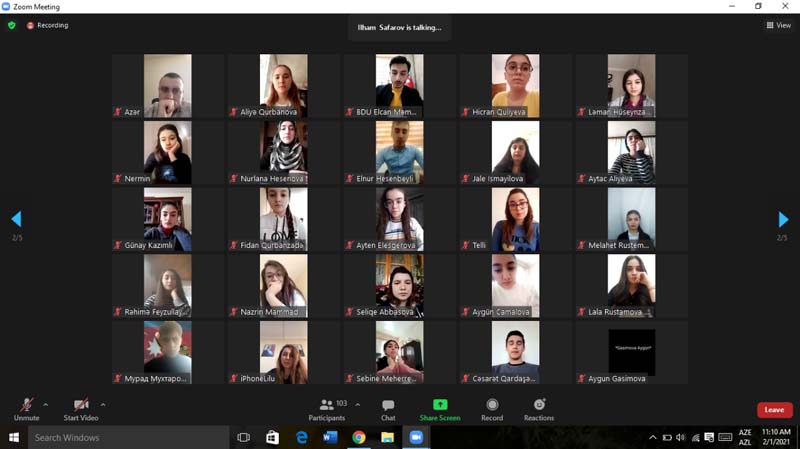Expand audio options arrow next to Unmute
Viewport: 800px width, 449px height.
point(46,405)
